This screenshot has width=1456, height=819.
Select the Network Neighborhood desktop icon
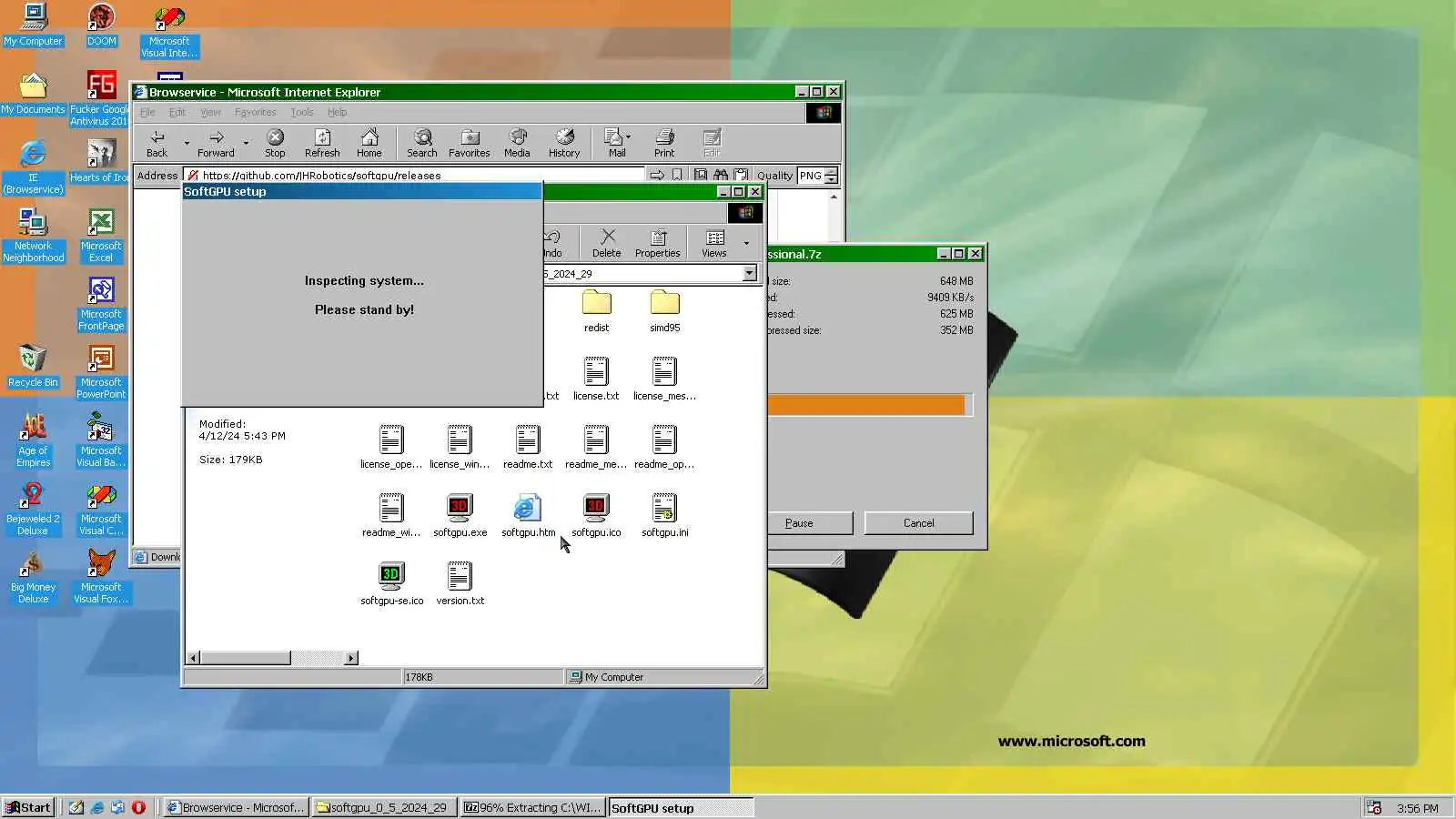click(x=33, y=235)
